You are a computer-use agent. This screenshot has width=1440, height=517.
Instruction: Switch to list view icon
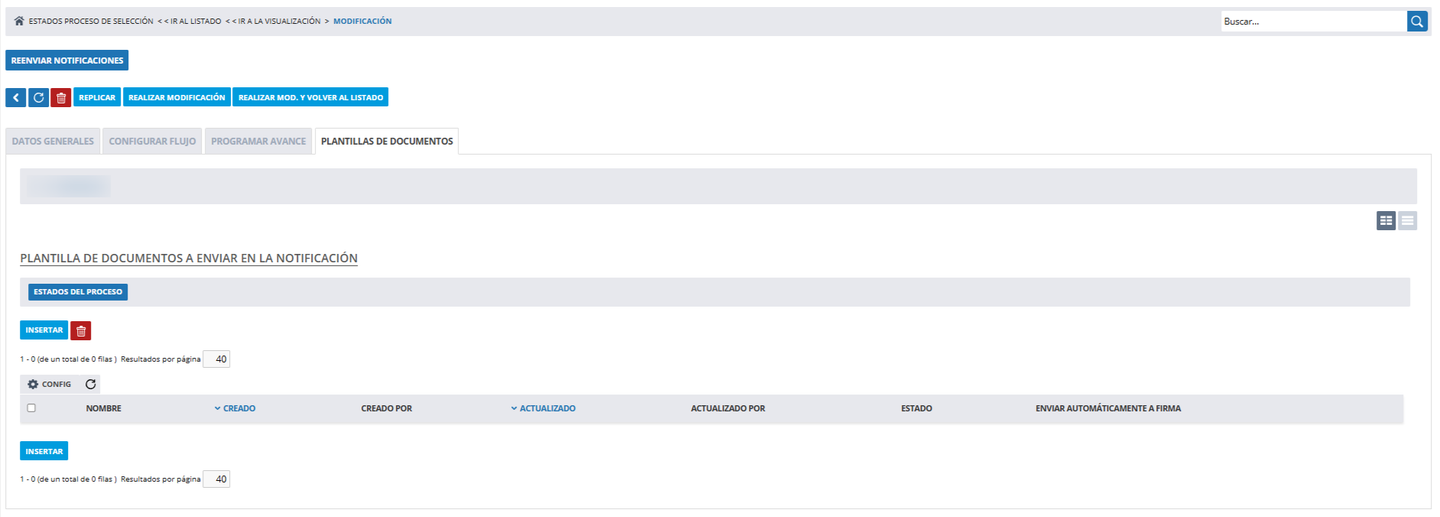pyautogui.click(x=1407, y=221)
